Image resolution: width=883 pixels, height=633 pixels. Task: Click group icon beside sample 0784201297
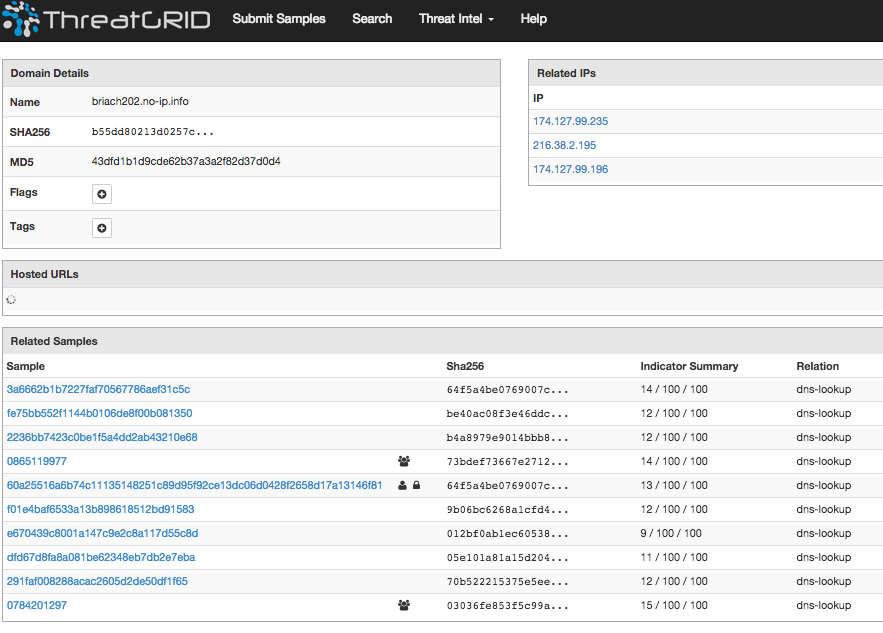coord(404,605)
